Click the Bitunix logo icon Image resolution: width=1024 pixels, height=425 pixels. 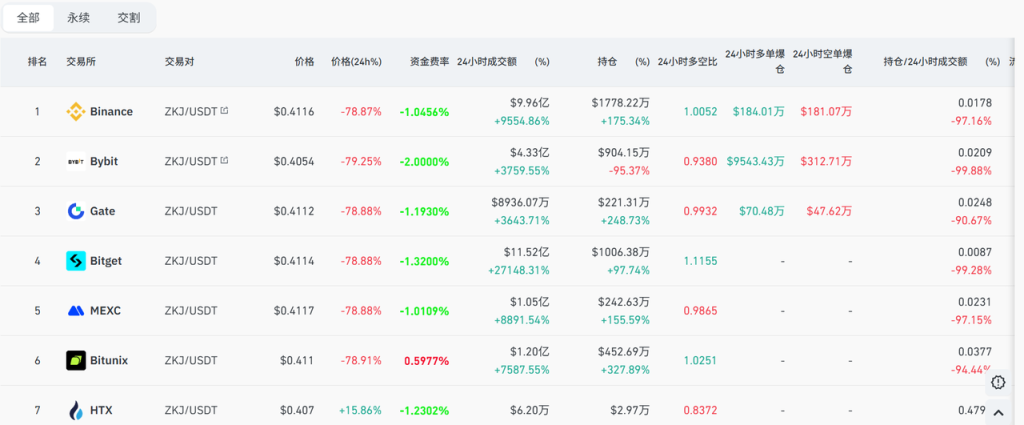pyautogui.click(x=76, y=360)
